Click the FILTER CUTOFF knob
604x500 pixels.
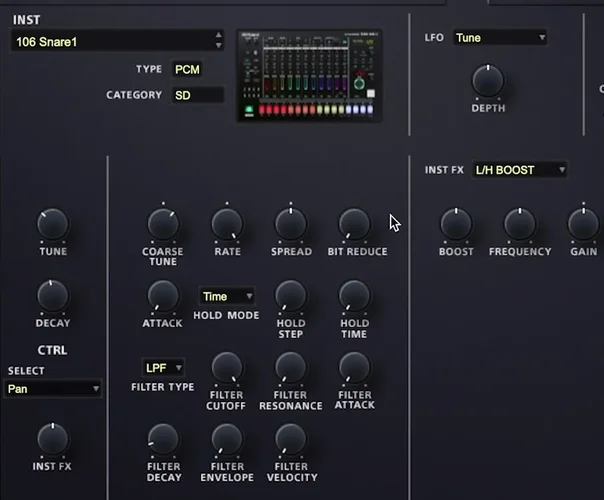[x=227, y=368]
